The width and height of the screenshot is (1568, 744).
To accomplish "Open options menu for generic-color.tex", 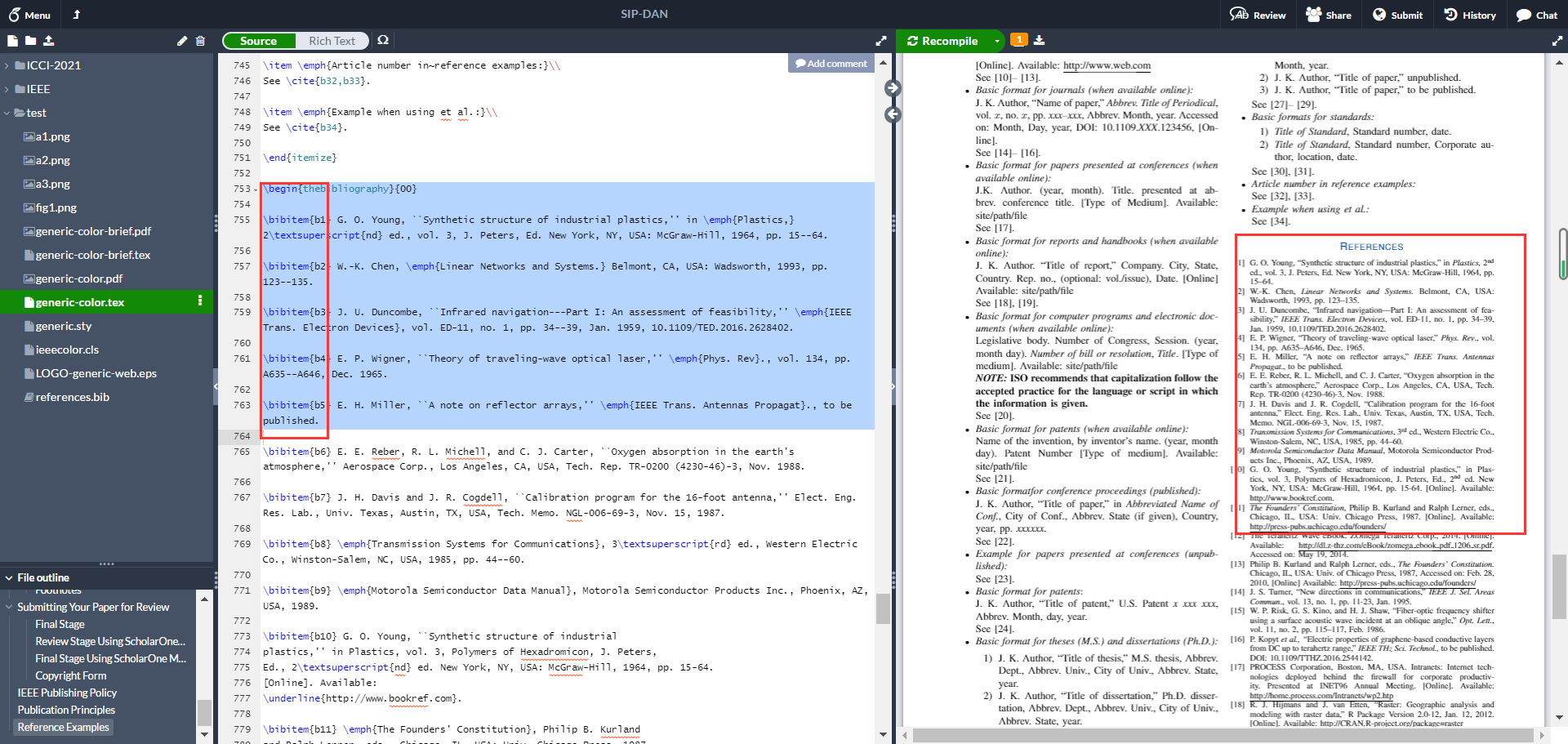I will tap(202, 301).
